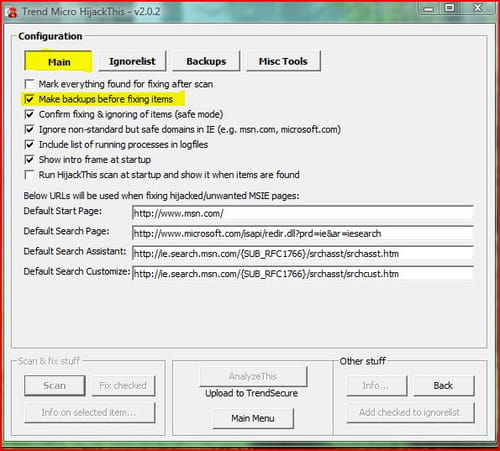Uncheck Include list of running processes
Screen dimensions: 500x451
click(29, 144)
